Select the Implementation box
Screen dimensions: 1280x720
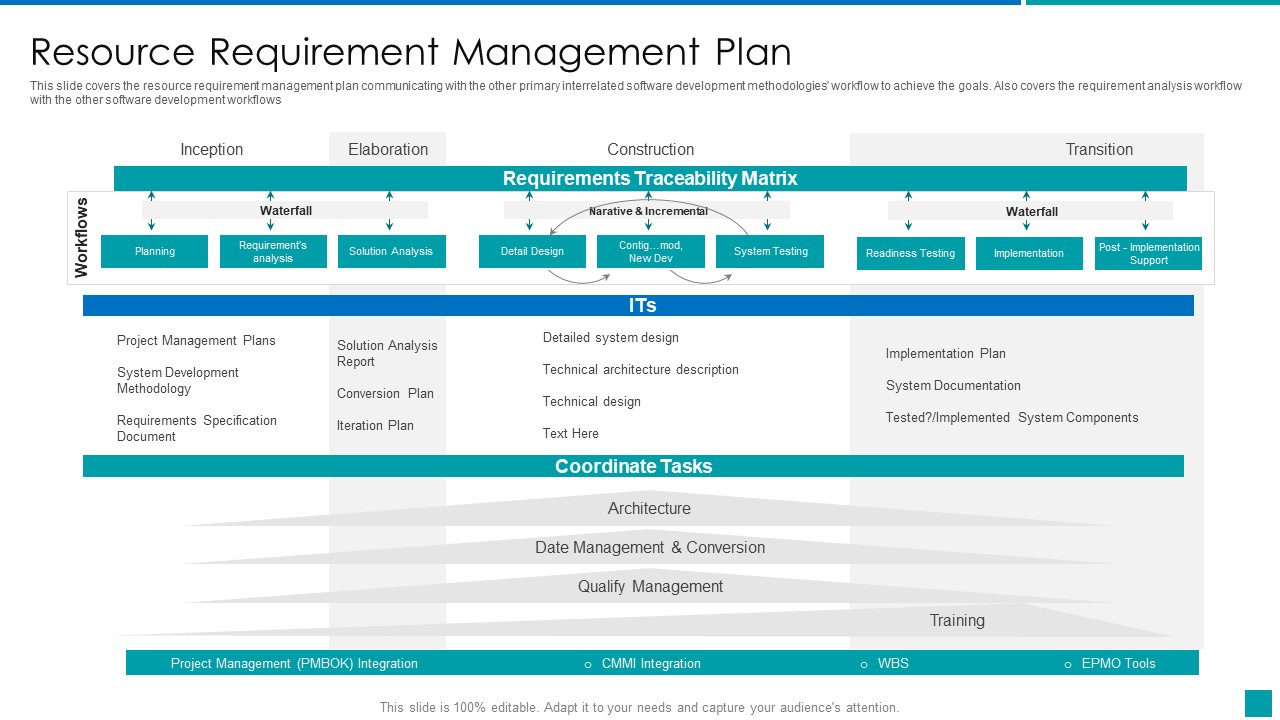pos(1029,253)
